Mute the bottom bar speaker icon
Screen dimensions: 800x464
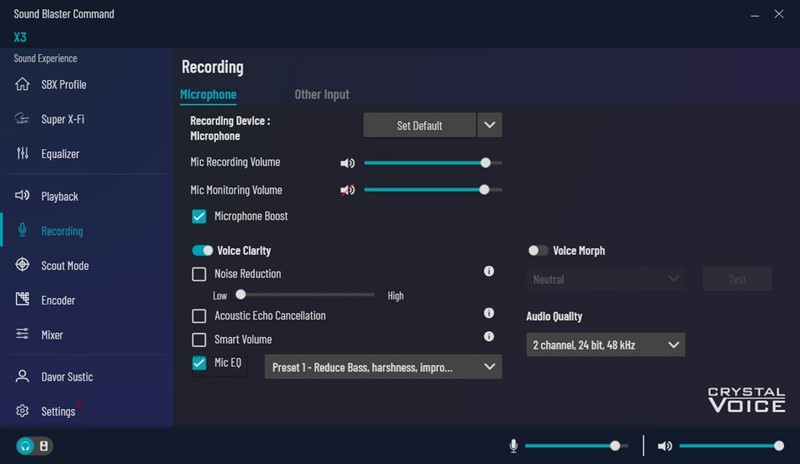click(x=665, y=446)
